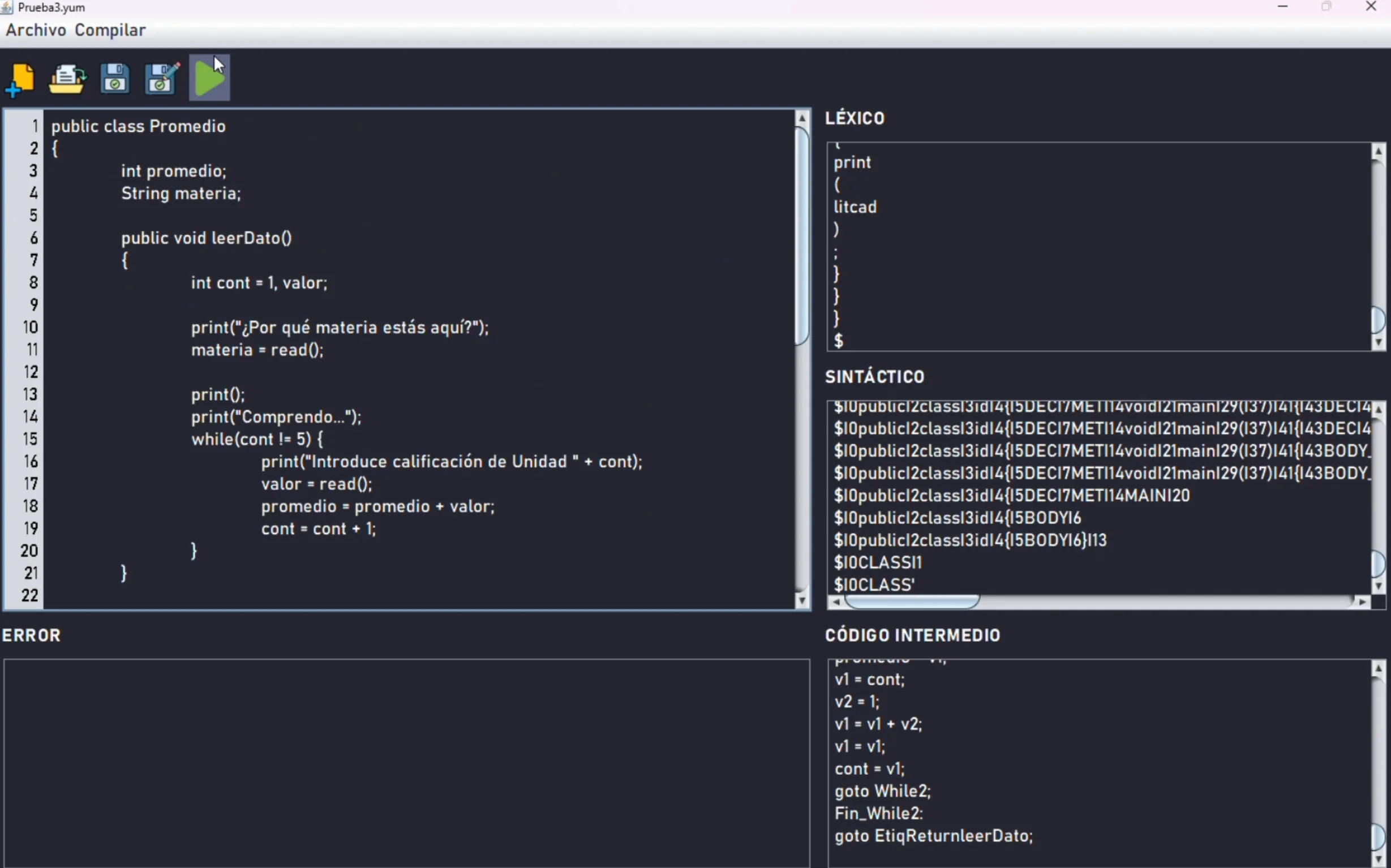
Task: Click the save-as floppy with pencil icon
Action: pos(162,78)
